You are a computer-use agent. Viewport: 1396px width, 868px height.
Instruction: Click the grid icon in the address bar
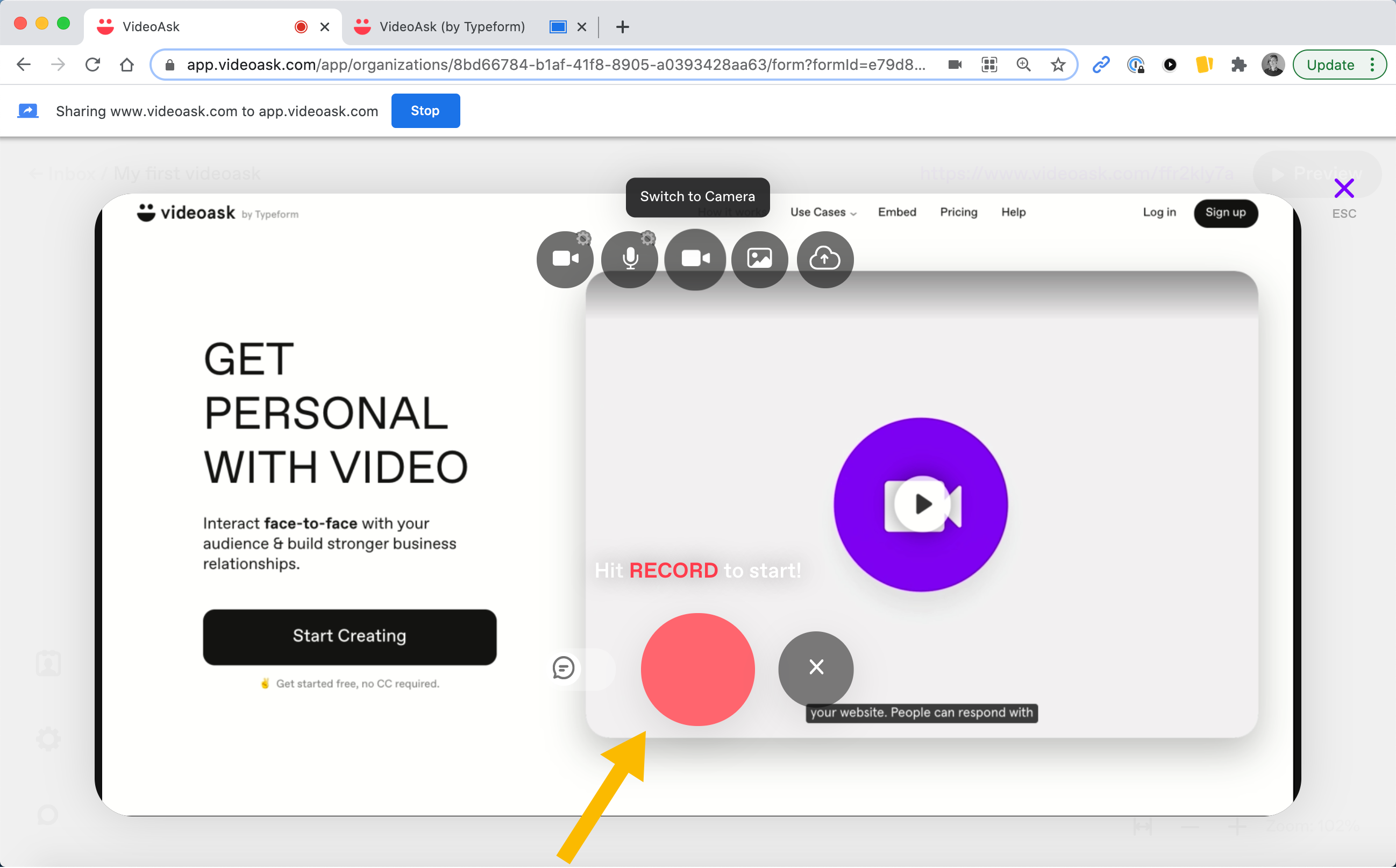pos(989,65)
